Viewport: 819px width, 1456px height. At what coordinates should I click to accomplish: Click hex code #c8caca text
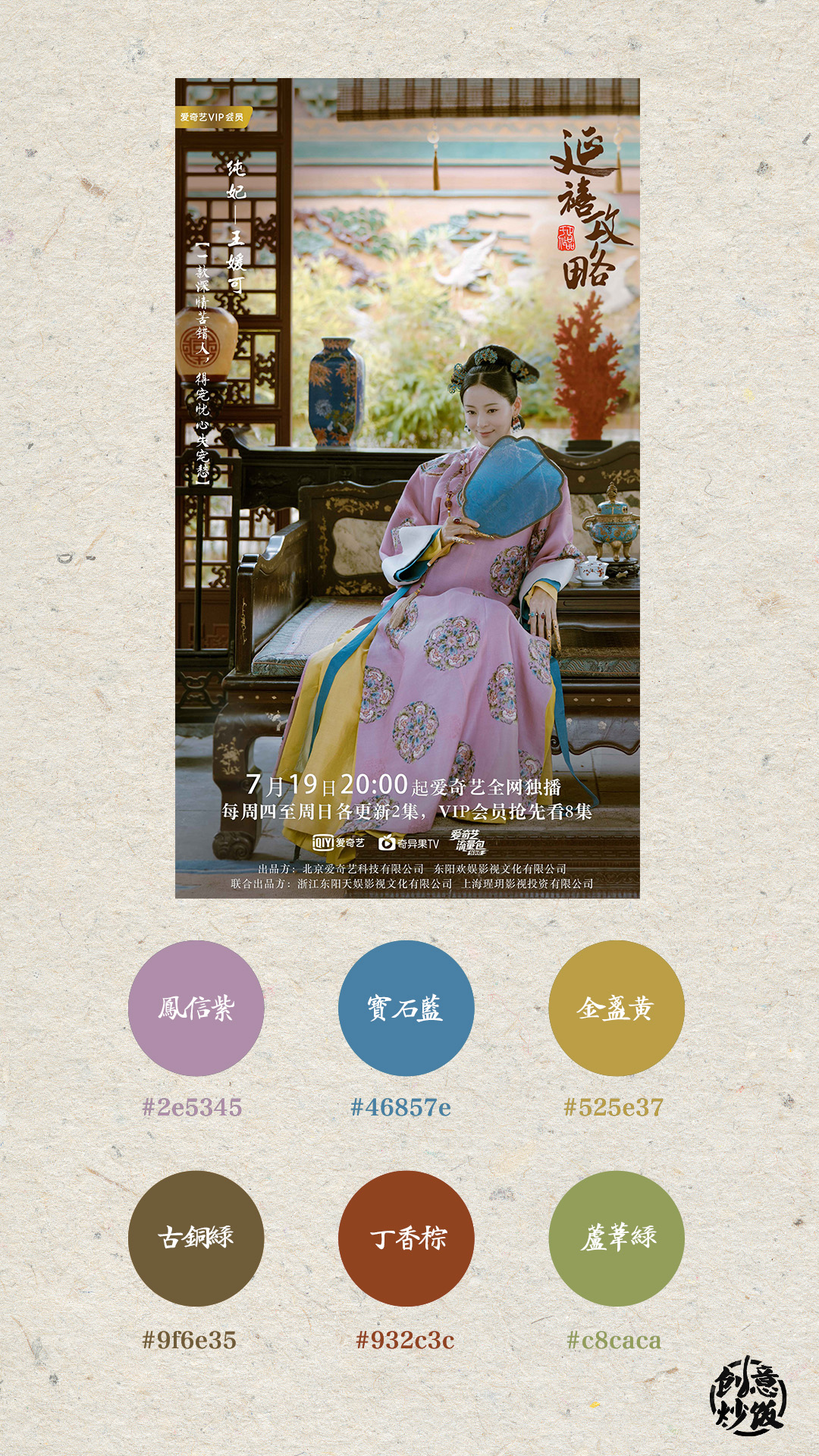tap(613, 1340)
